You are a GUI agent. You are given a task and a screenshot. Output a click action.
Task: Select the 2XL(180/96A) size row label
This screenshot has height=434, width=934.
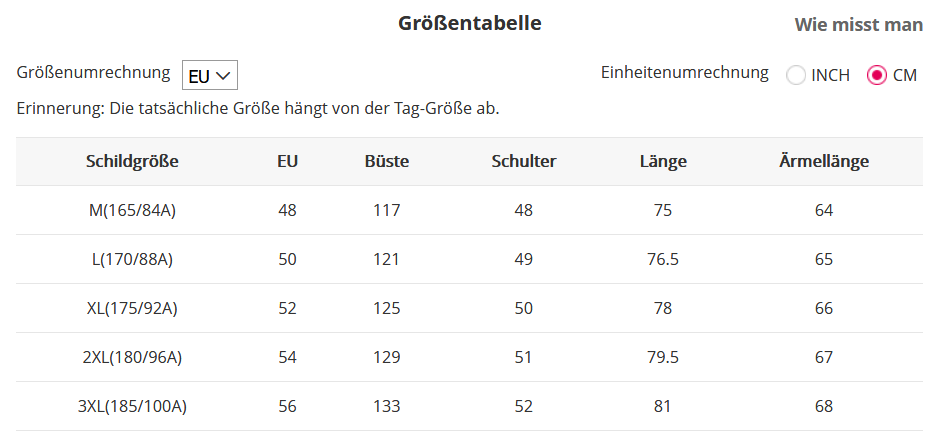tap(132, 357)
